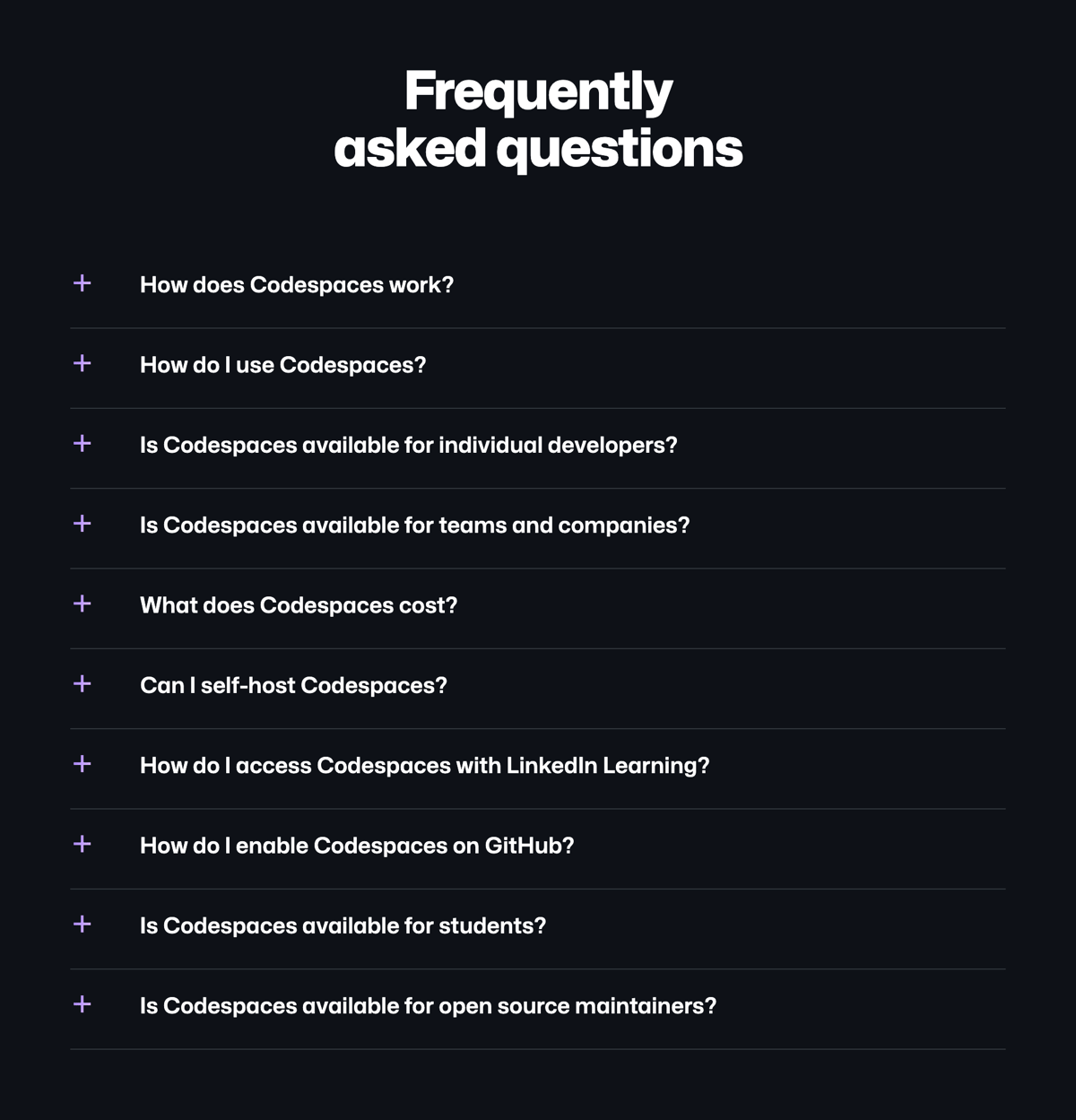Click the question "Can I self-host Codespaces?"
The height and width of the screenshot is (1120, 1076).
coord(294,684)
